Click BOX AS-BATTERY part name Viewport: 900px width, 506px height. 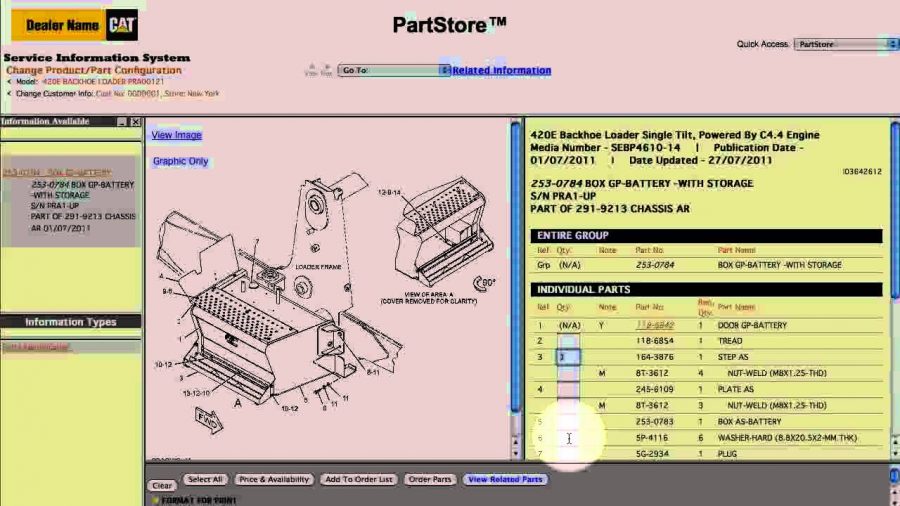(749, 421)
